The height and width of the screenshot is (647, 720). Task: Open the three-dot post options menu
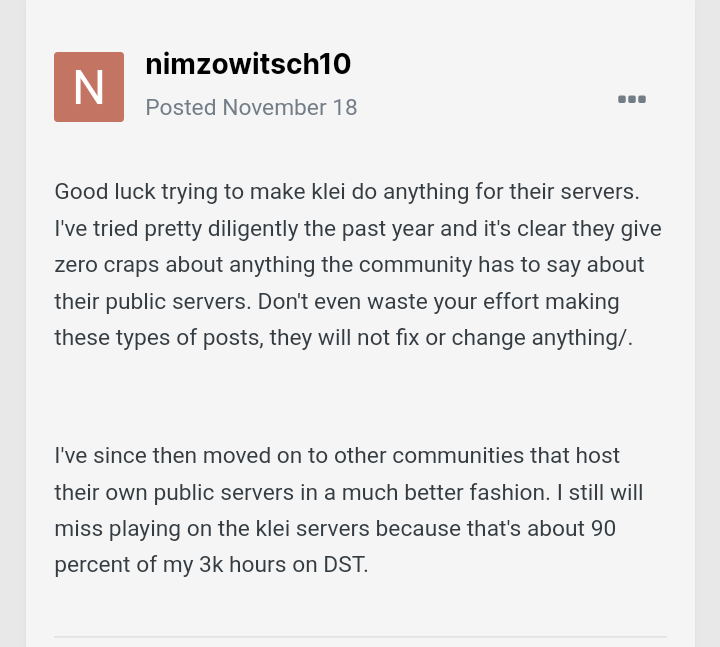click(x=632, y=99)
